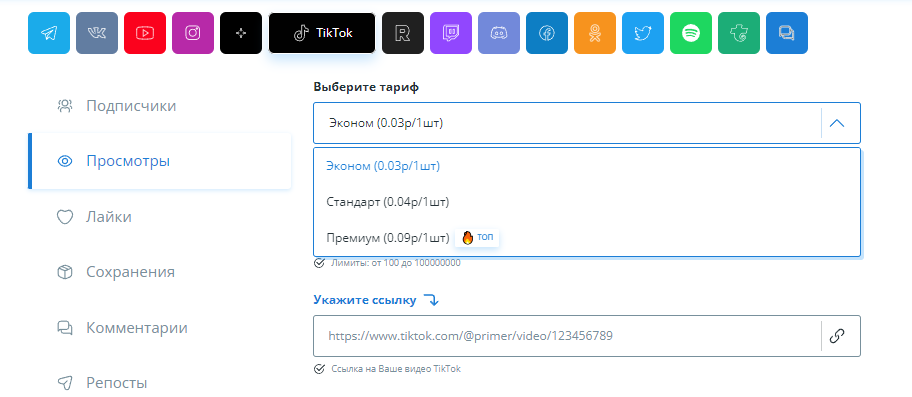Screen dimensions: 912x397
Task: Open the Instagram icon
Action: 193,33
